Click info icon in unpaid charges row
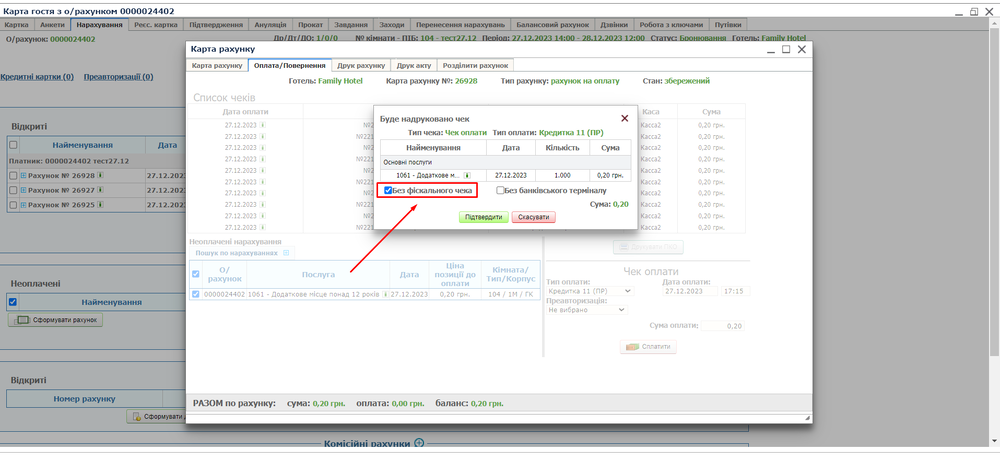Viewport: 1000px width, 461px height. [386, 295]
